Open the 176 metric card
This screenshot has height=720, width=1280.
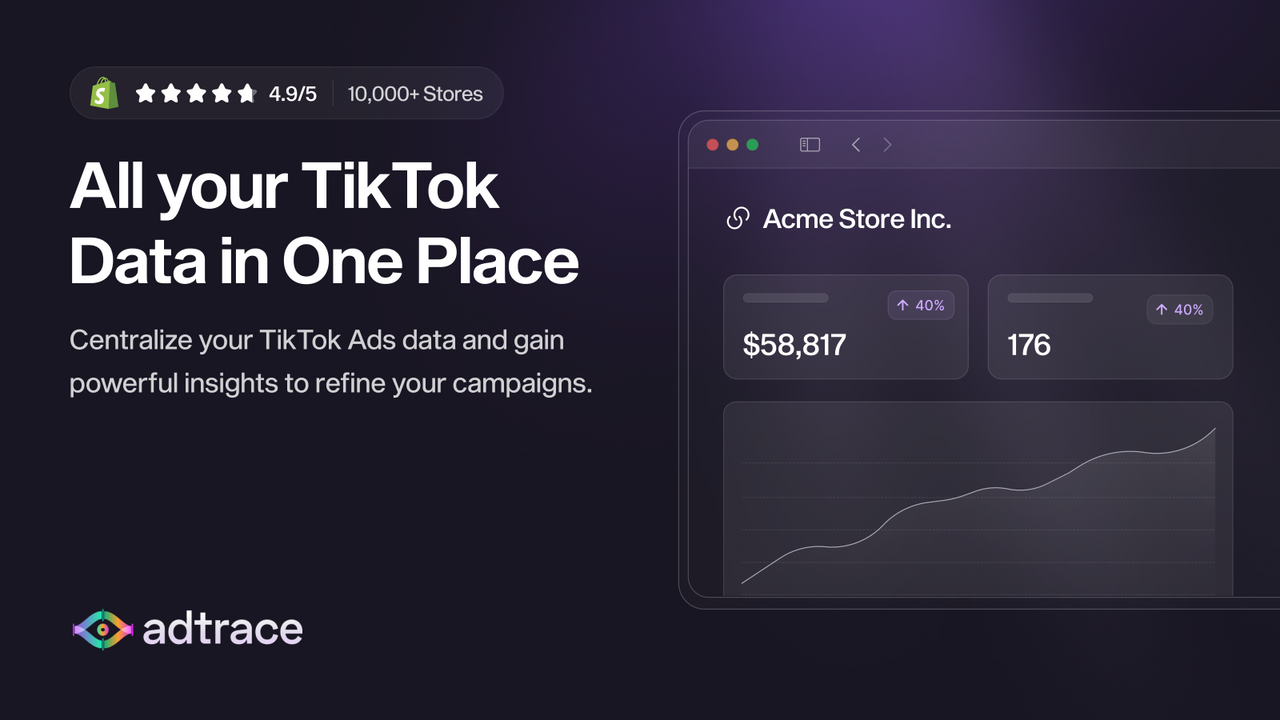pyautogui.click(x=1110, y=327)
